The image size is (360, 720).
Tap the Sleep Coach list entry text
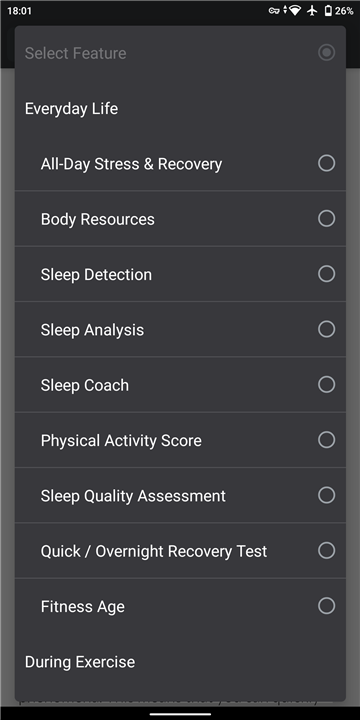pos(84,385)
